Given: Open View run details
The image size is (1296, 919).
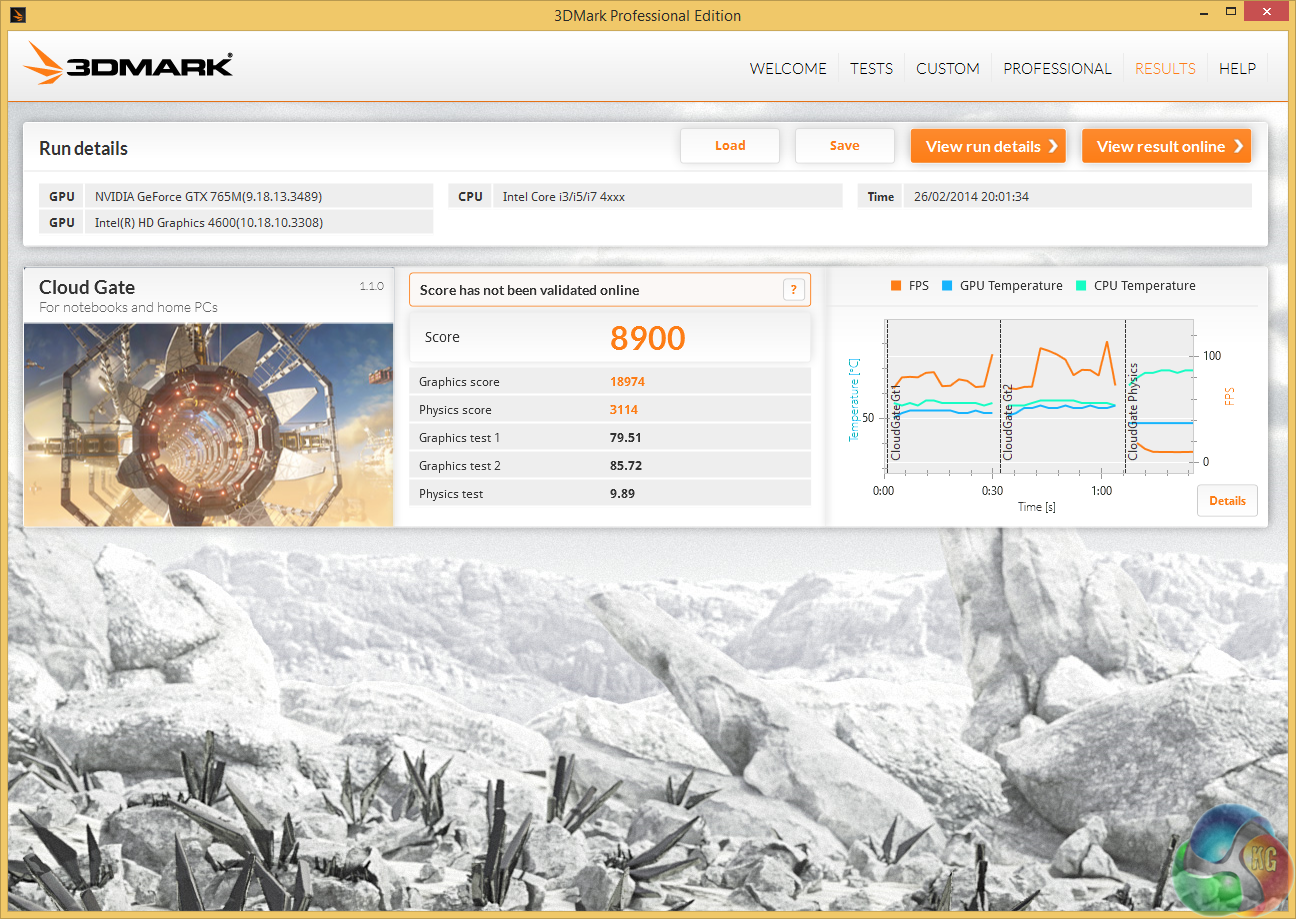Looking at the screenshot, I should 988,146.
